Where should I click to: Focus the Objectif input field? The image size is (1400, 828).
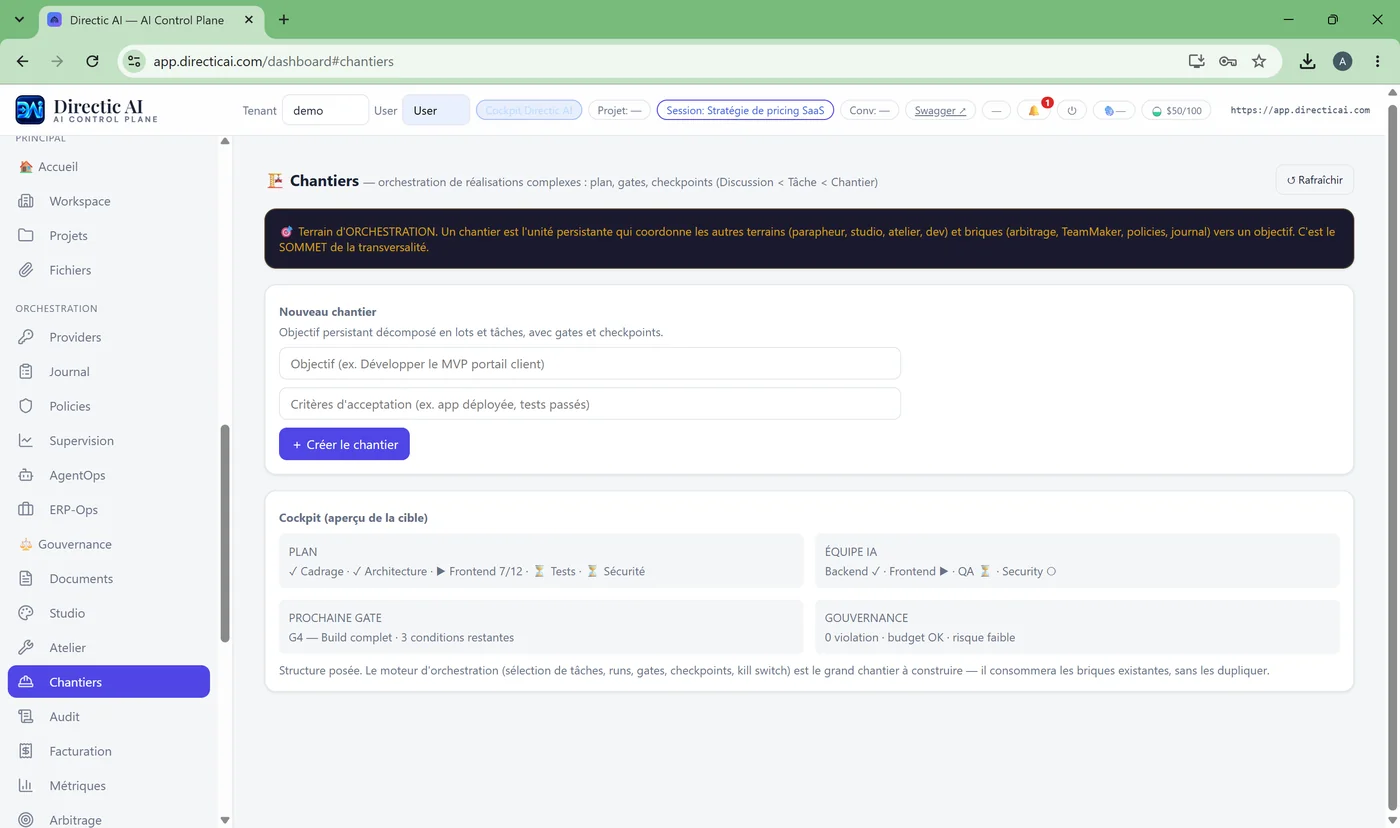[x=590, y=363]
